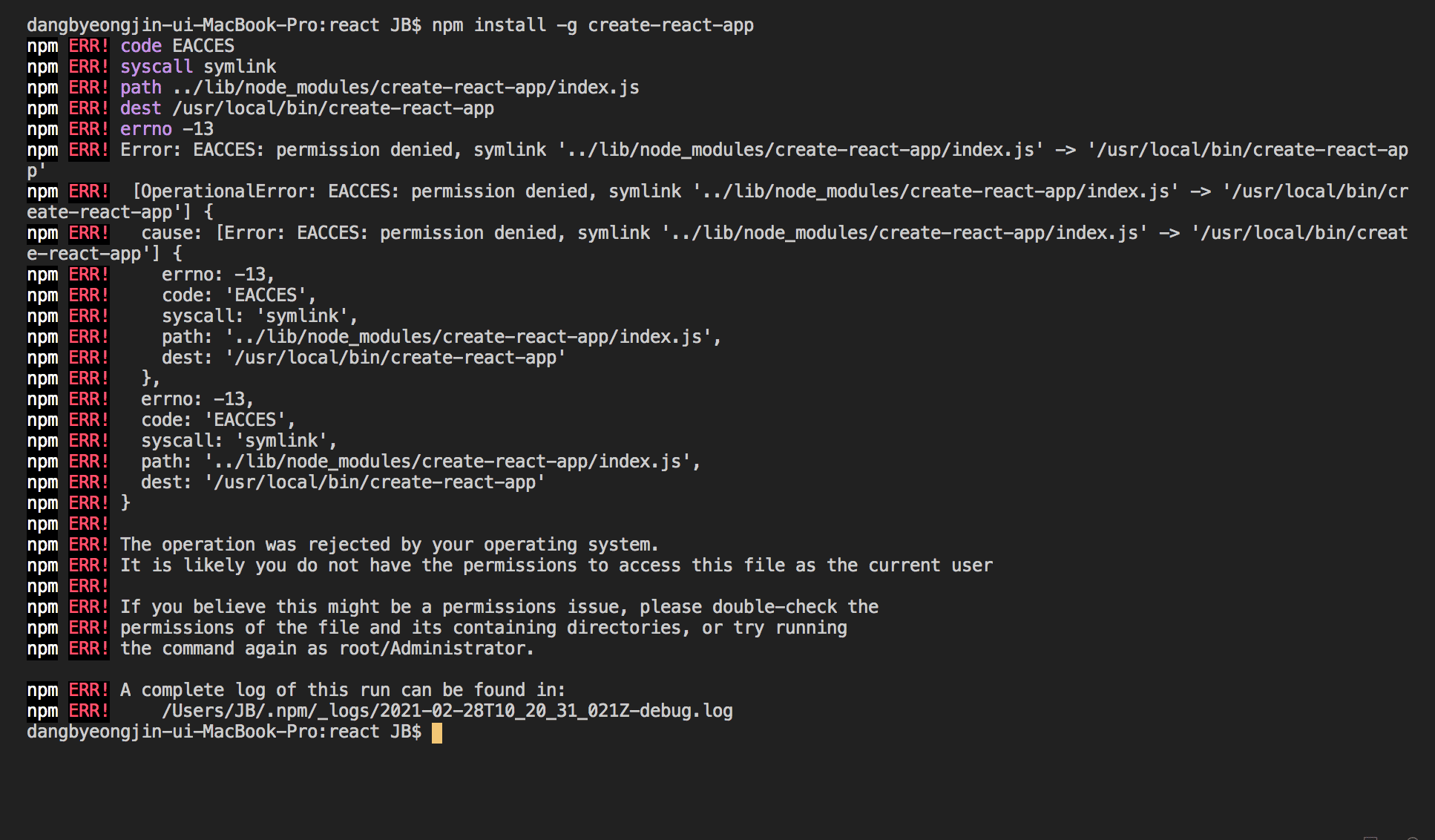The width and height of the screenshot is (1435, 840).
Task: Click the purple 'dest' keyword near the top
Action: coord(140,108)
